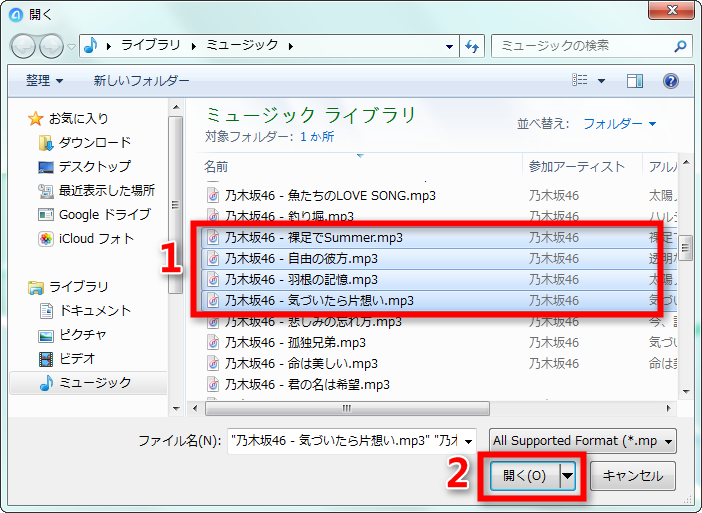Click the ライブラリ folder icon in sidebar
The image size is (702, 513).
36,287
